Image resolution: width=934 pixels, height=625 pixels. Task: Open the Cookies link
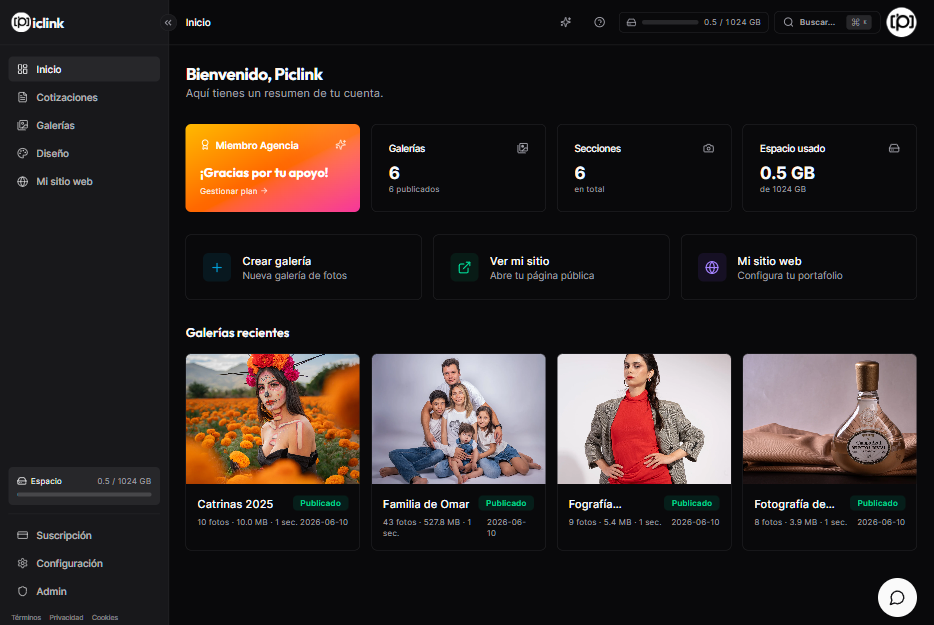click(x=105, y=617)
